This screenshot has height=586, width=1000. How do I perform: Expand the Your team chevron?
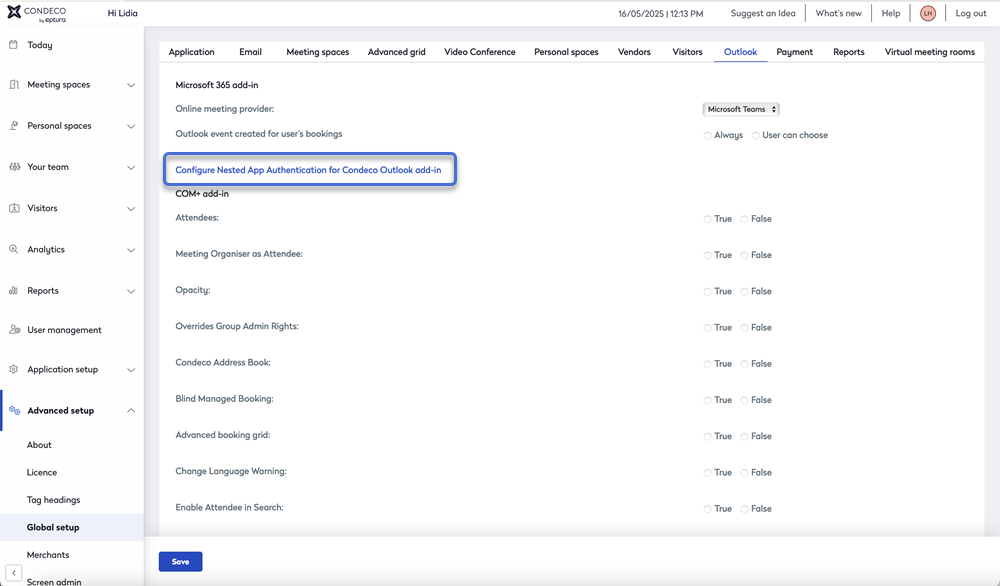131,168
